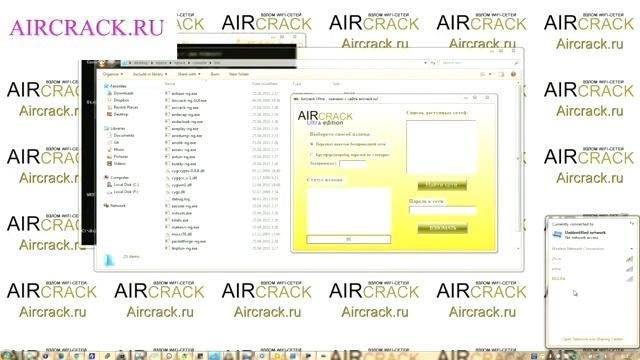640x360 pixels.
Task: Click the find-networks button in Aircrack Ultra
Action: pyautogui.click(x=442, y=185)
